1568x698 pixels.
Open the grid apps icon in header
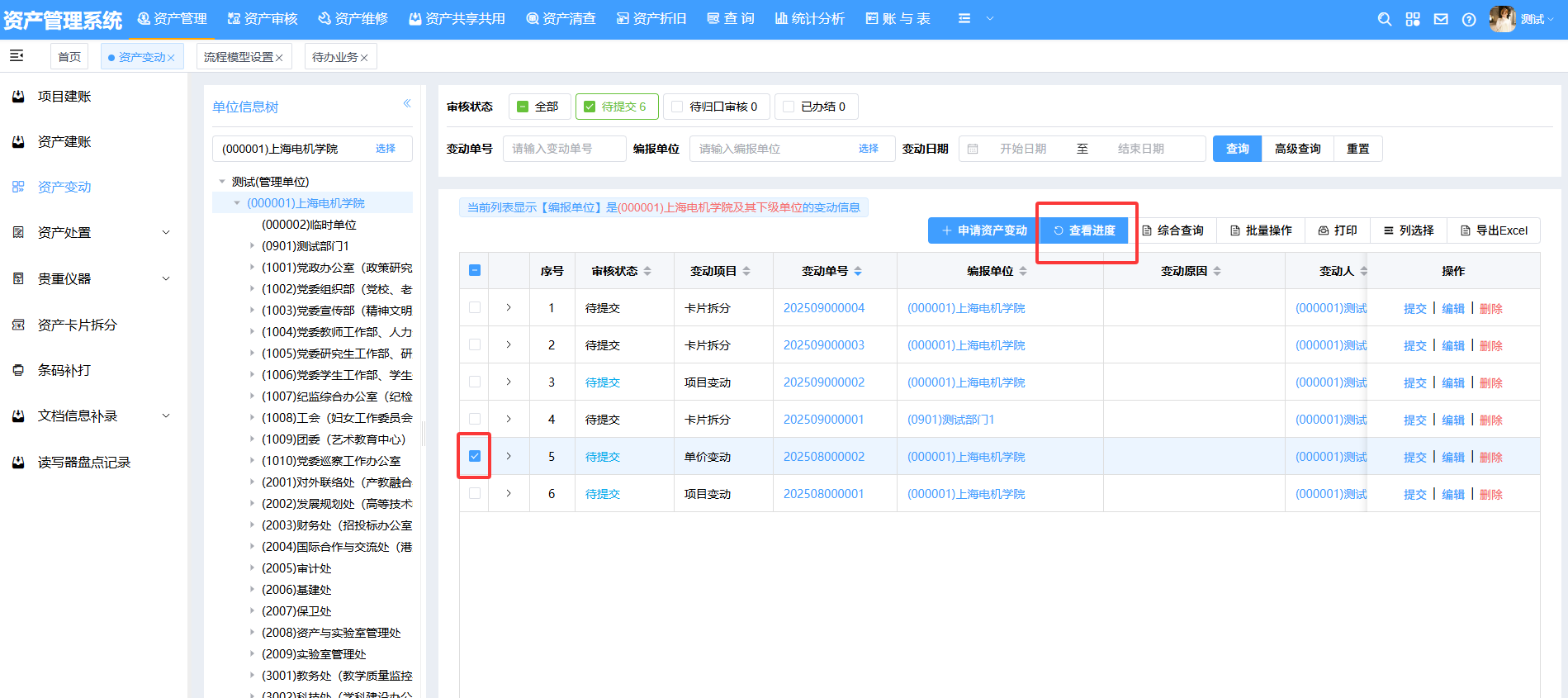[x=1413, y=19]
